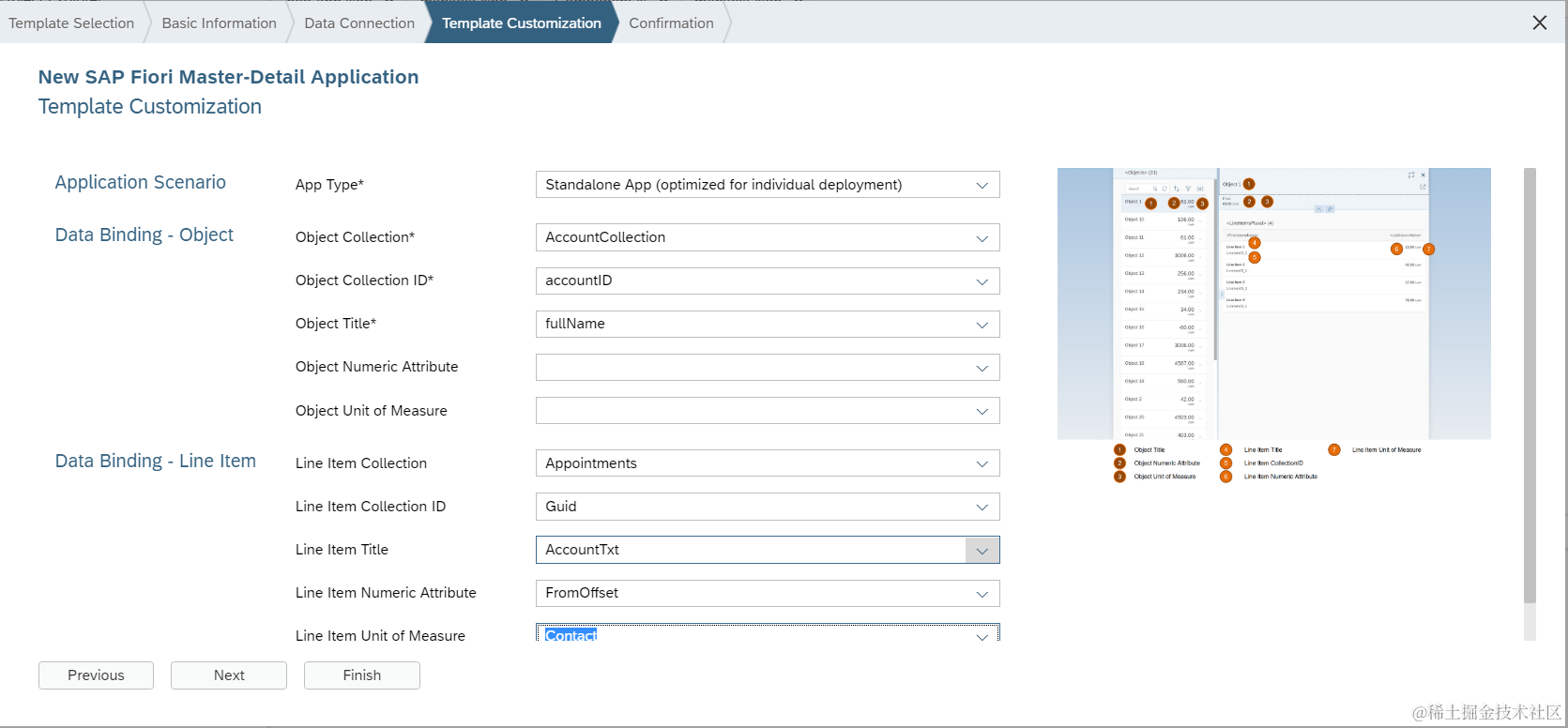Expand the App Type dropdown
The width and height of the screenshot is (1568, 728).
982,185
